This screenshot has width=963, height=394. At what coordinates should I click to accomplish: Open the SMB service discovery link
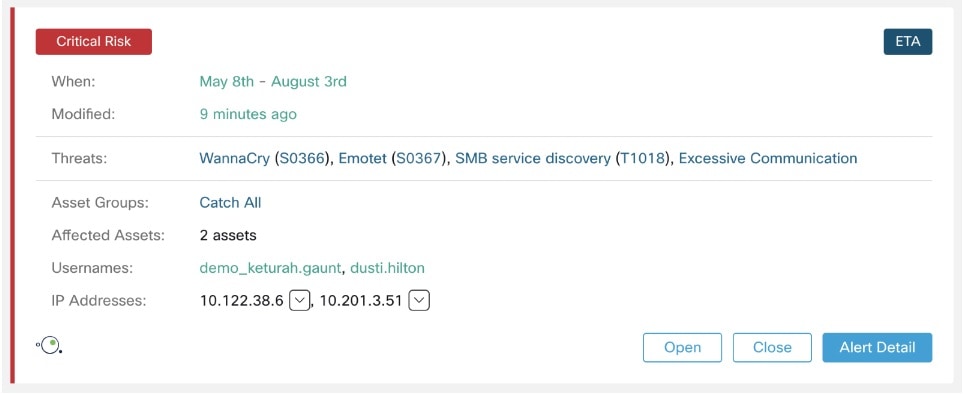pos(532,158)
